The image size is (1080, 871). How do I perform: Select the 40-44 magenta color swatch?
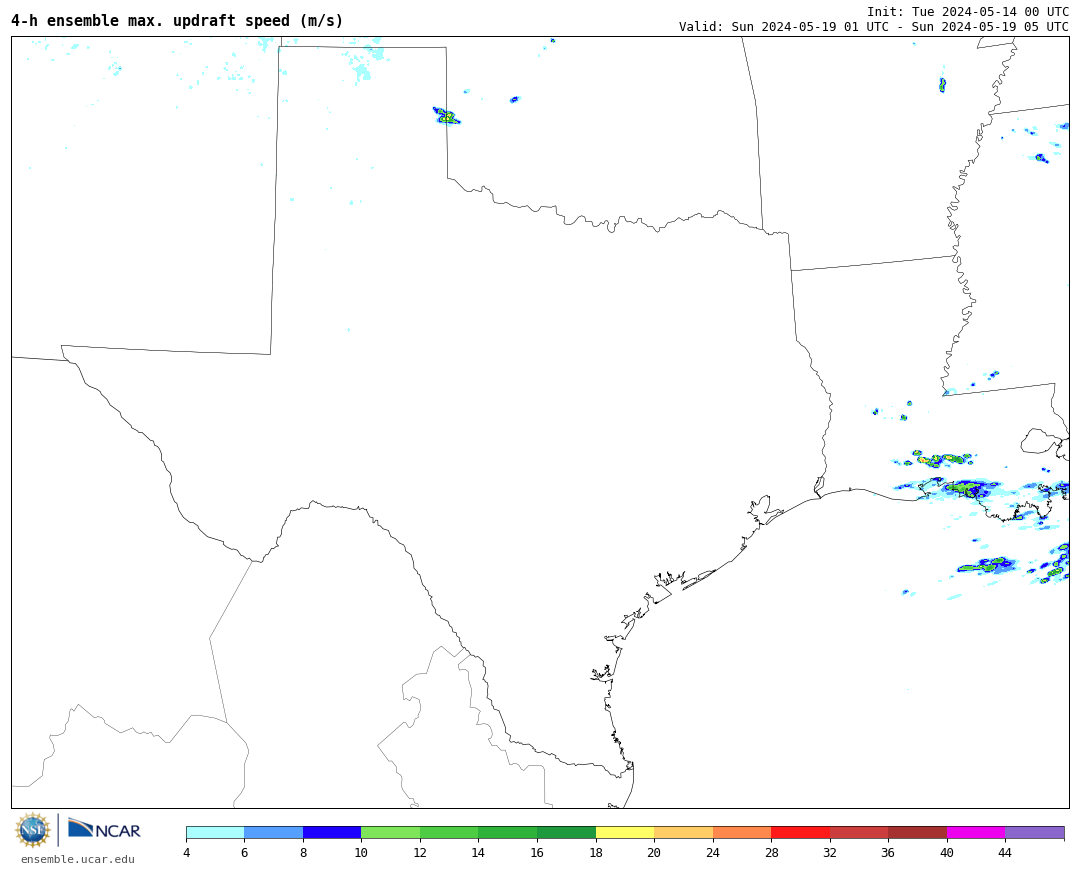point(976,832)
